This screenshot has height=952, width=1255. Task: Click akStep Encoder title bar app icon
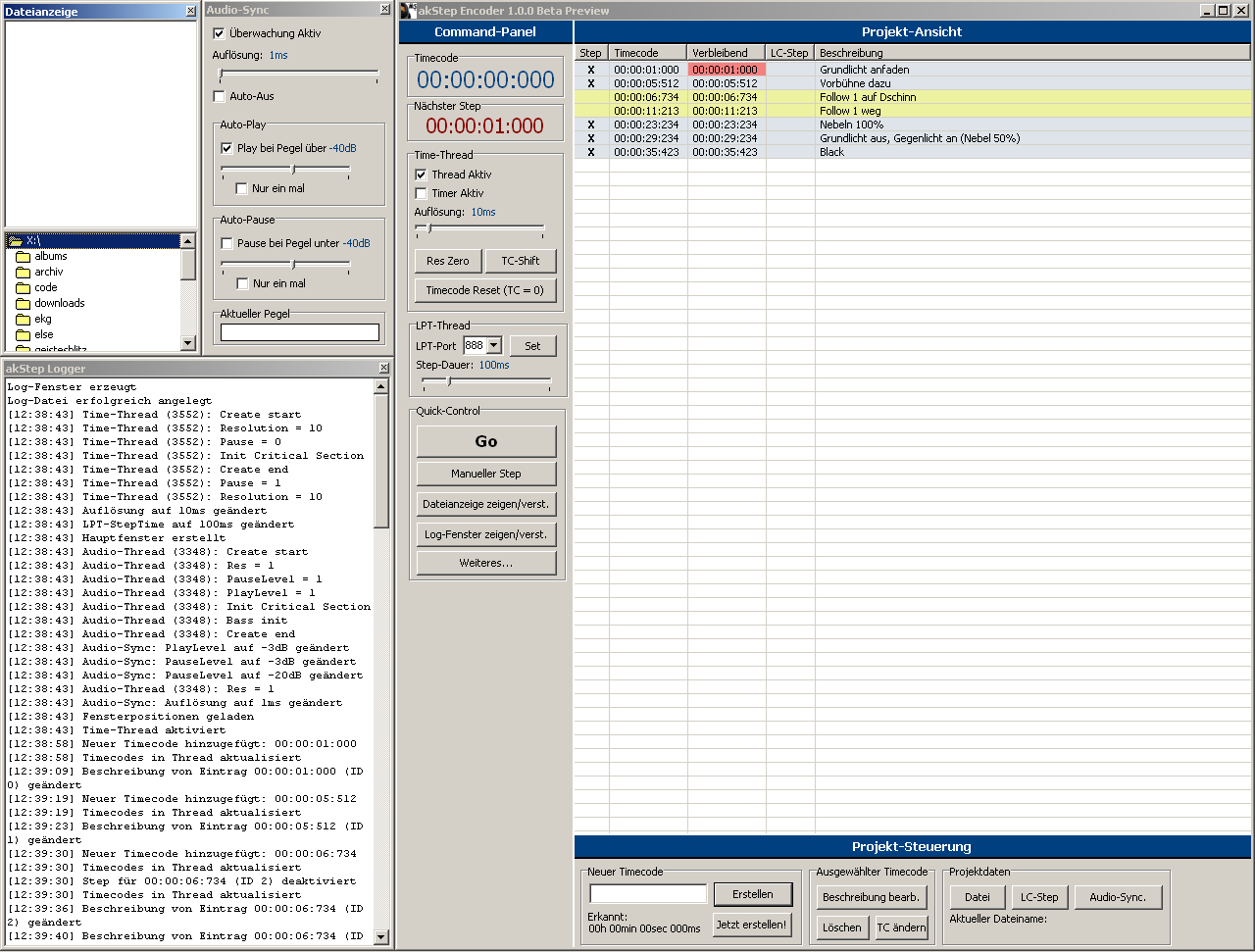coord(408,11)
